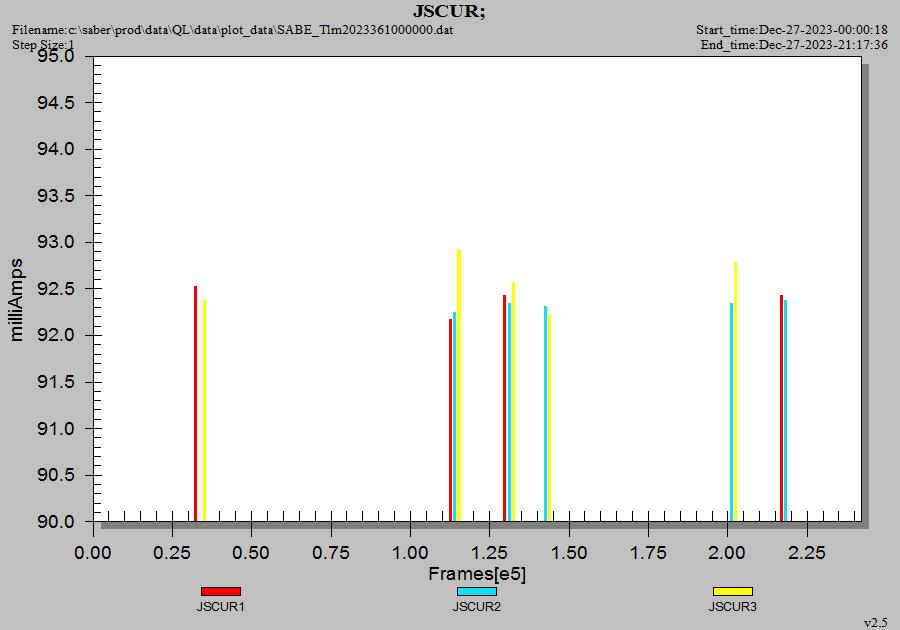Click the 94.0 y-axis tick label

click(x=56, y=149)
